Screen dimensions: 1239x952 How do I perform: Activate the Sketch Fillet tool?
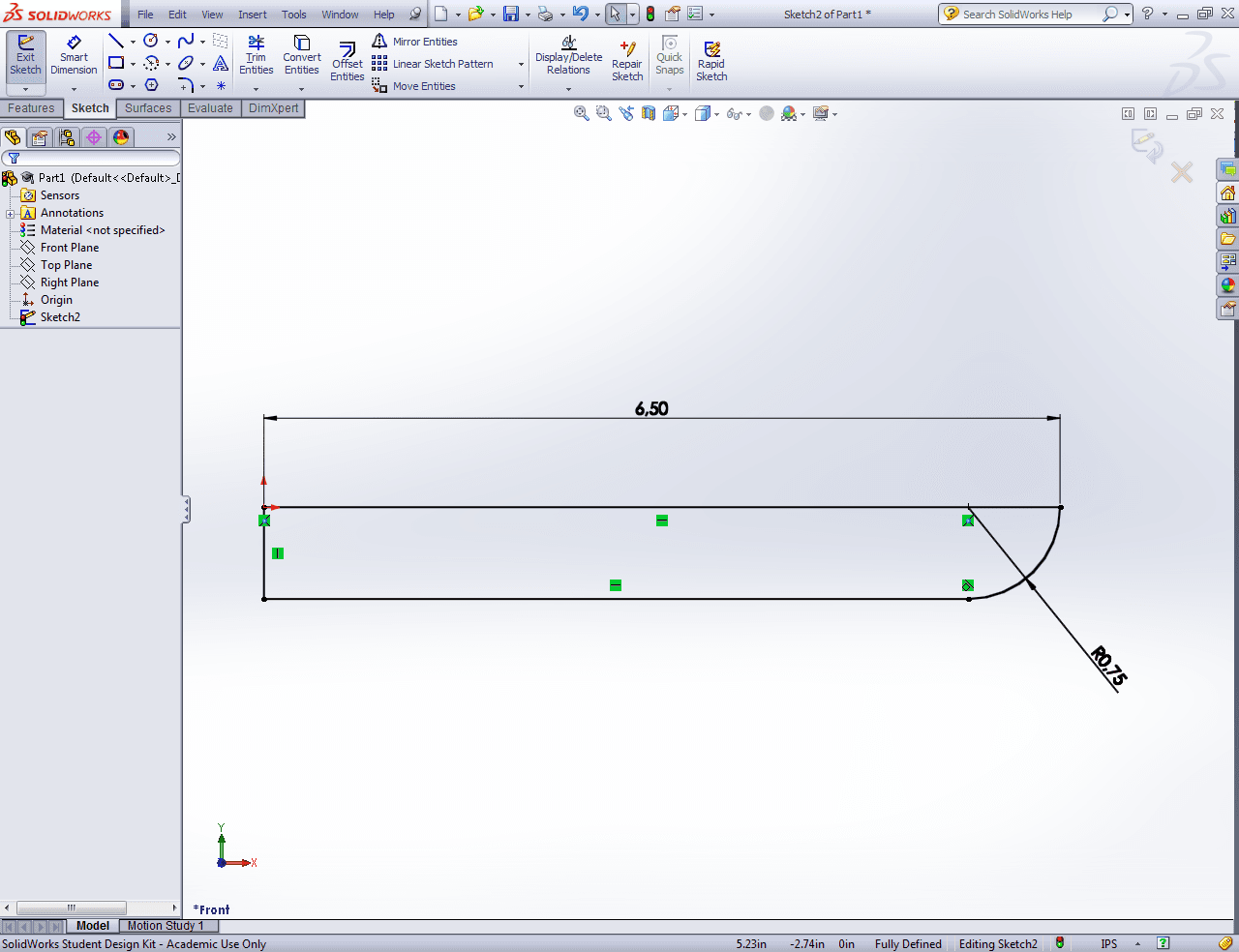pos(186,85)
